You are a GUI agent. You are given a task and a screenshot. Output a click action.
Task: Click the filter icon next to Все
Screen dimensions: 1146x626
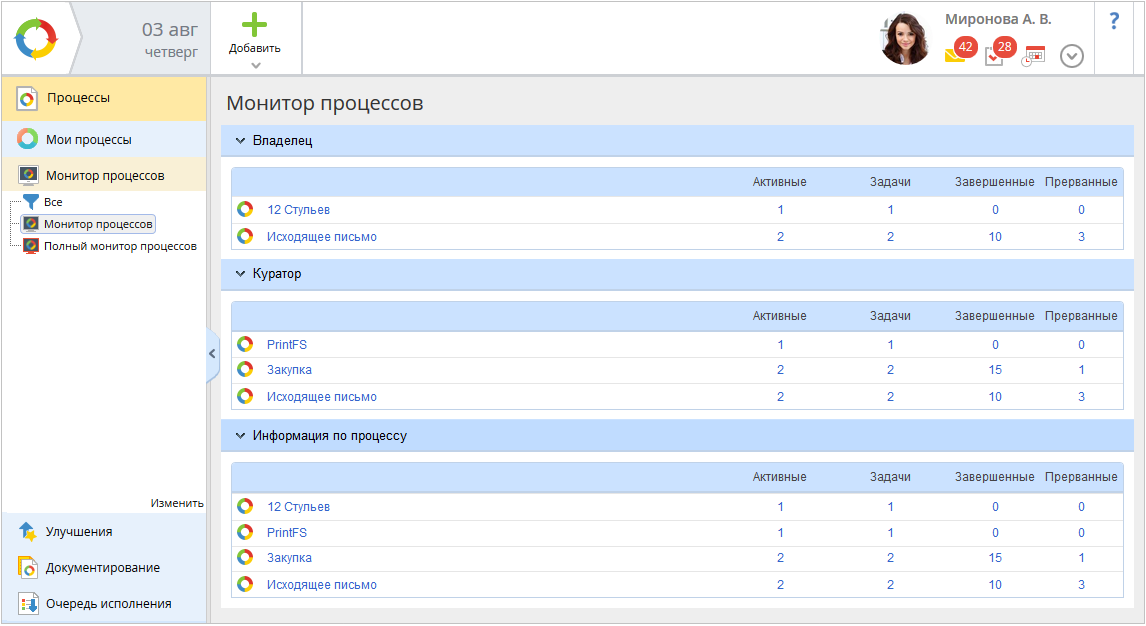click(31, 202)
